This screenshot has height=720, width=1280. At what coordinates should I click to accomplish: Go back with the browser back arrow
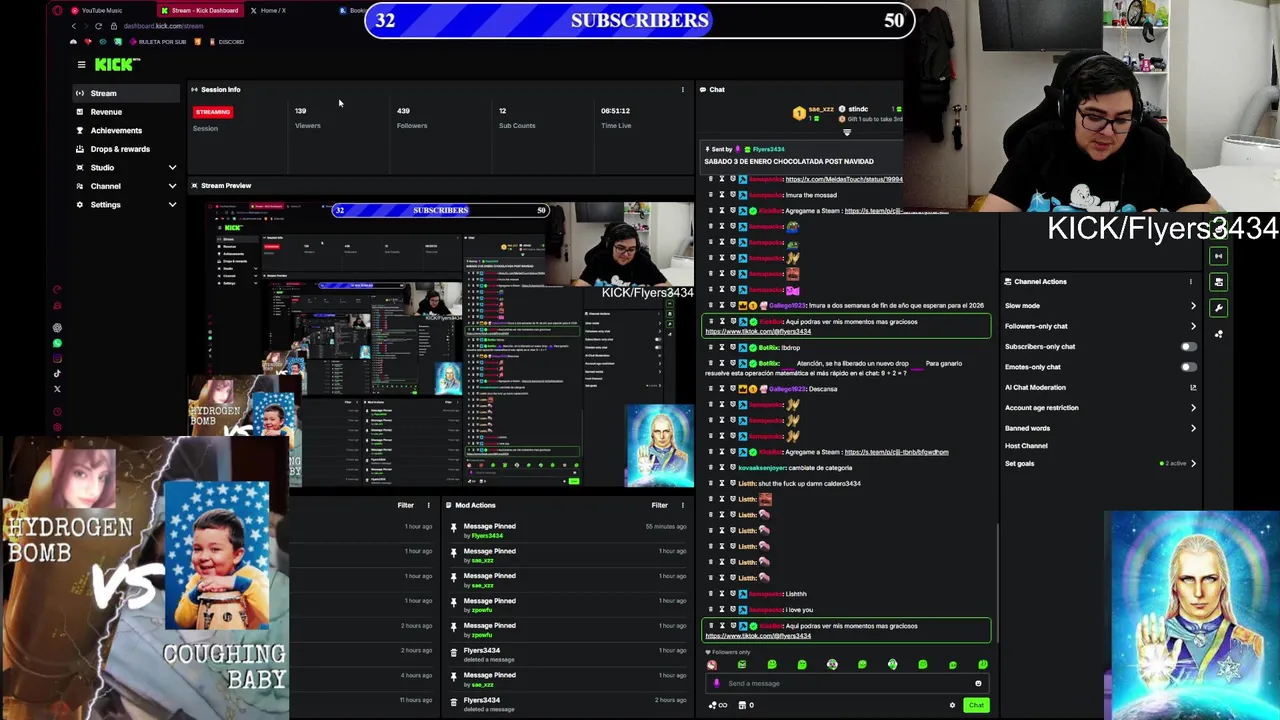73,26
